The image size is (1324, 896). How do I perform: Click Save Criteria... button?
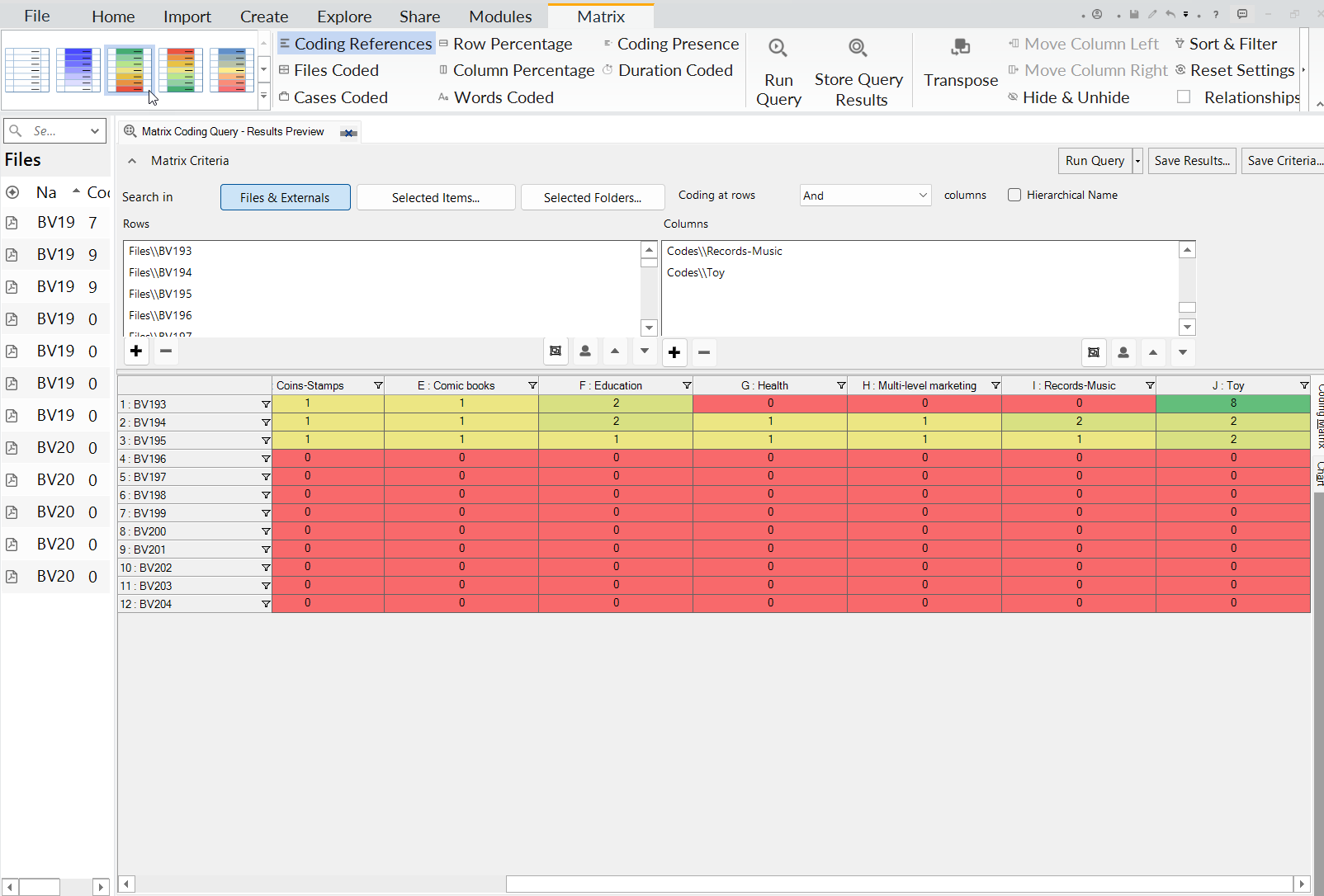click(1284, 161)
